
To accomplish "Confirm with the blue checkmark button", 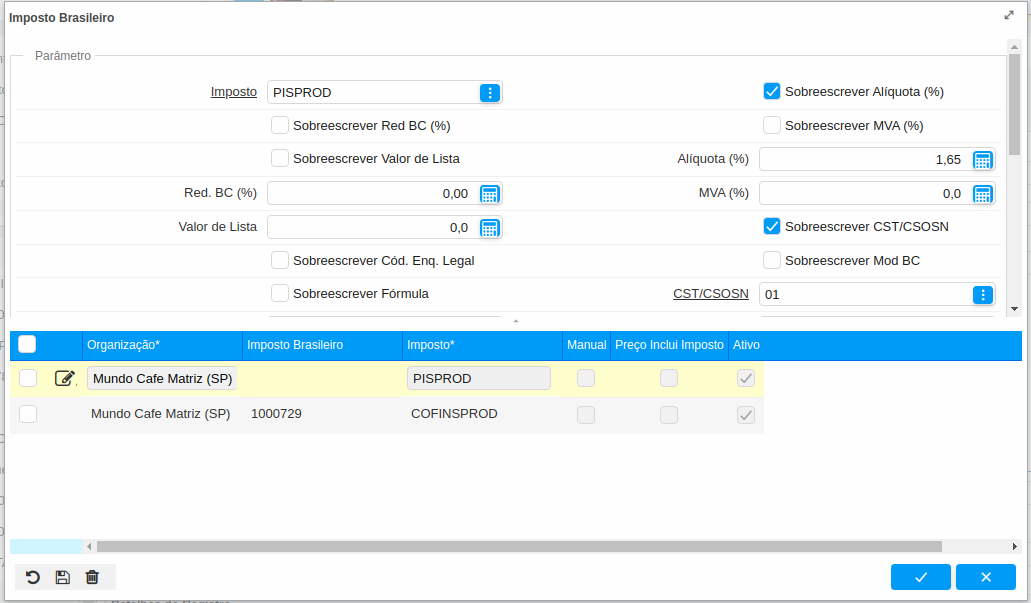I will point(921,577).
